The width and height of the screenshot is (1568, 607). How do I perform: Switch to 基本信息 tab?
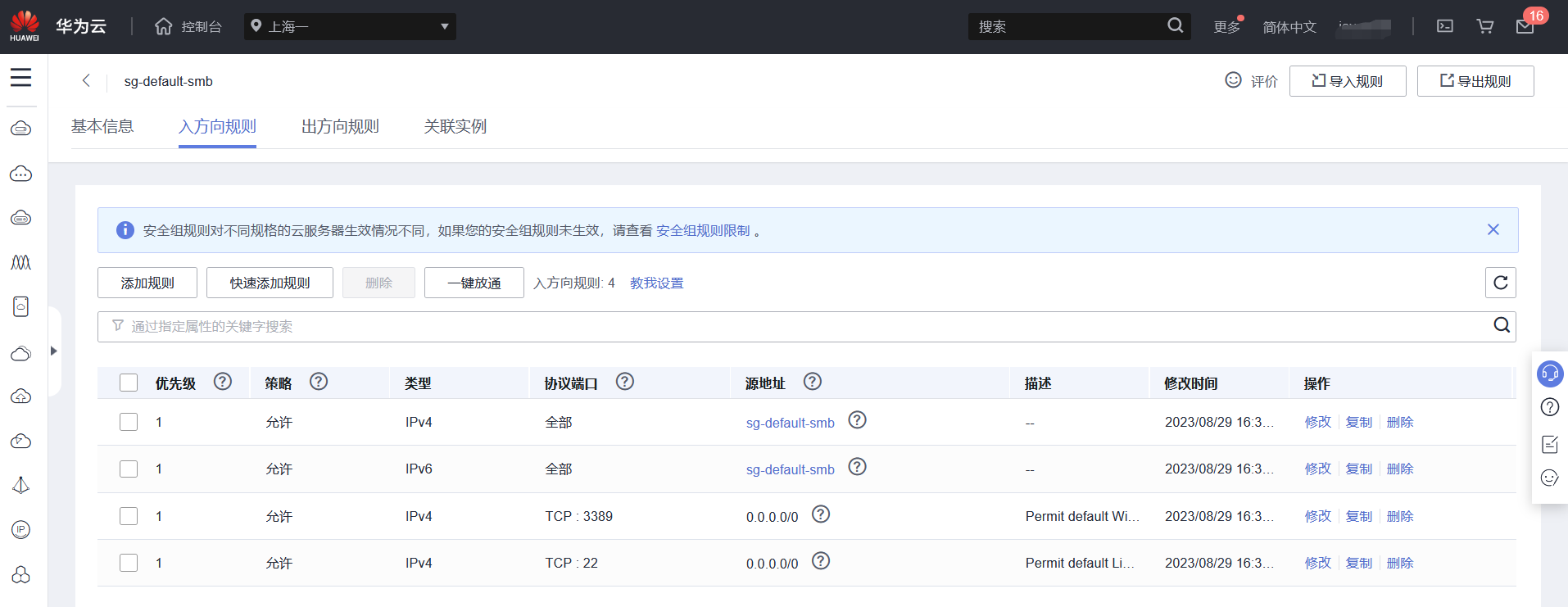pyautogui.click(x=102, y=126)
